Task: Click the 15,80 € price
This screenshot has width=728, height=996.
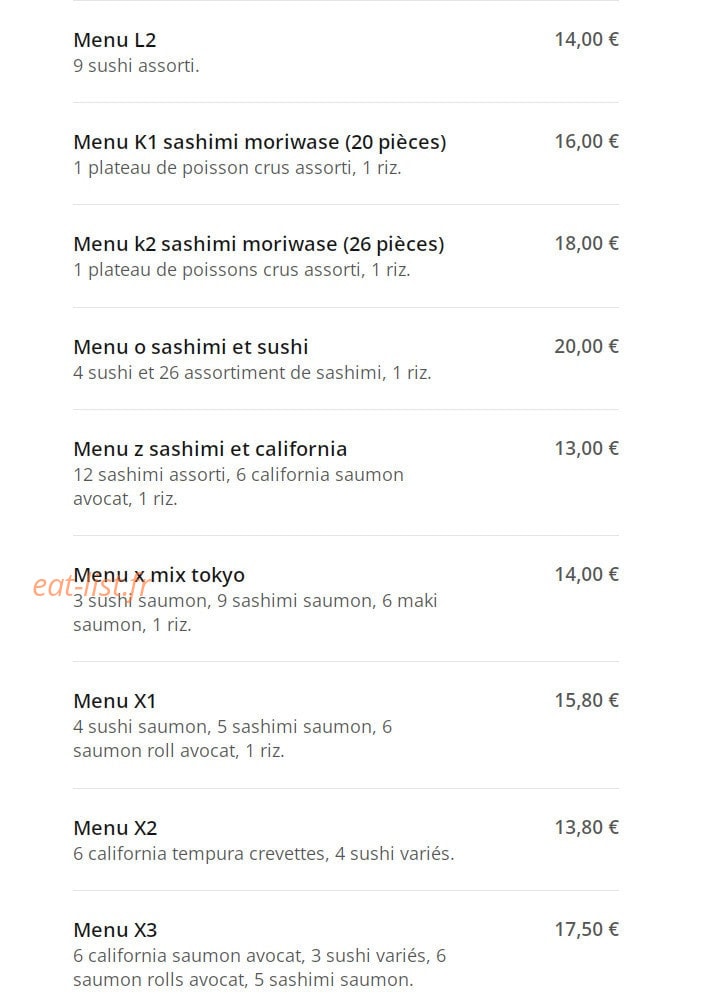Action: 586,701
